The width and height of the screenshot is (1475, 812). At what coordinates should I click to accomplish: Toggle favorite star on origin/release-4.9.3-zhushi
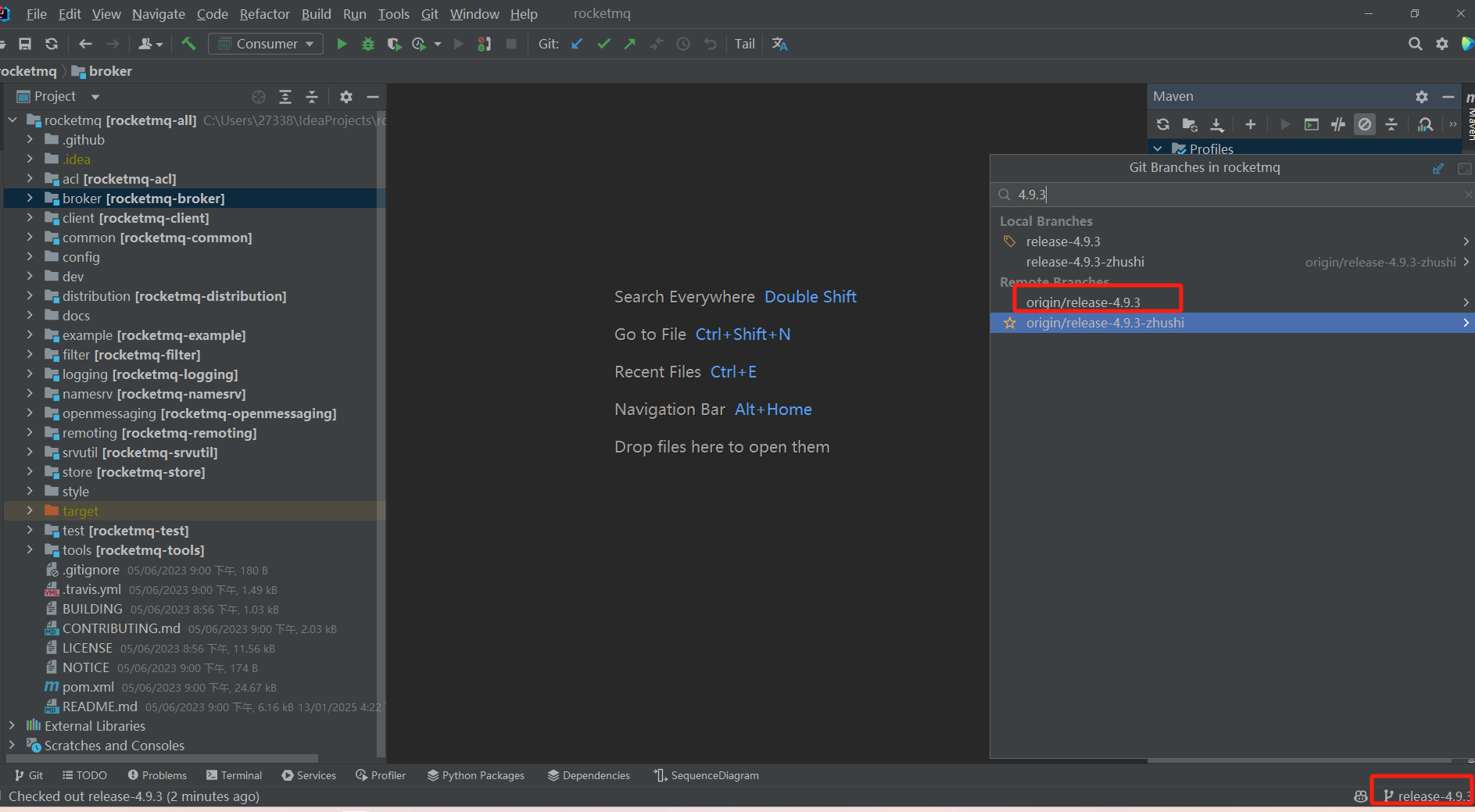pyautogui.click(x=1010, y=323)
